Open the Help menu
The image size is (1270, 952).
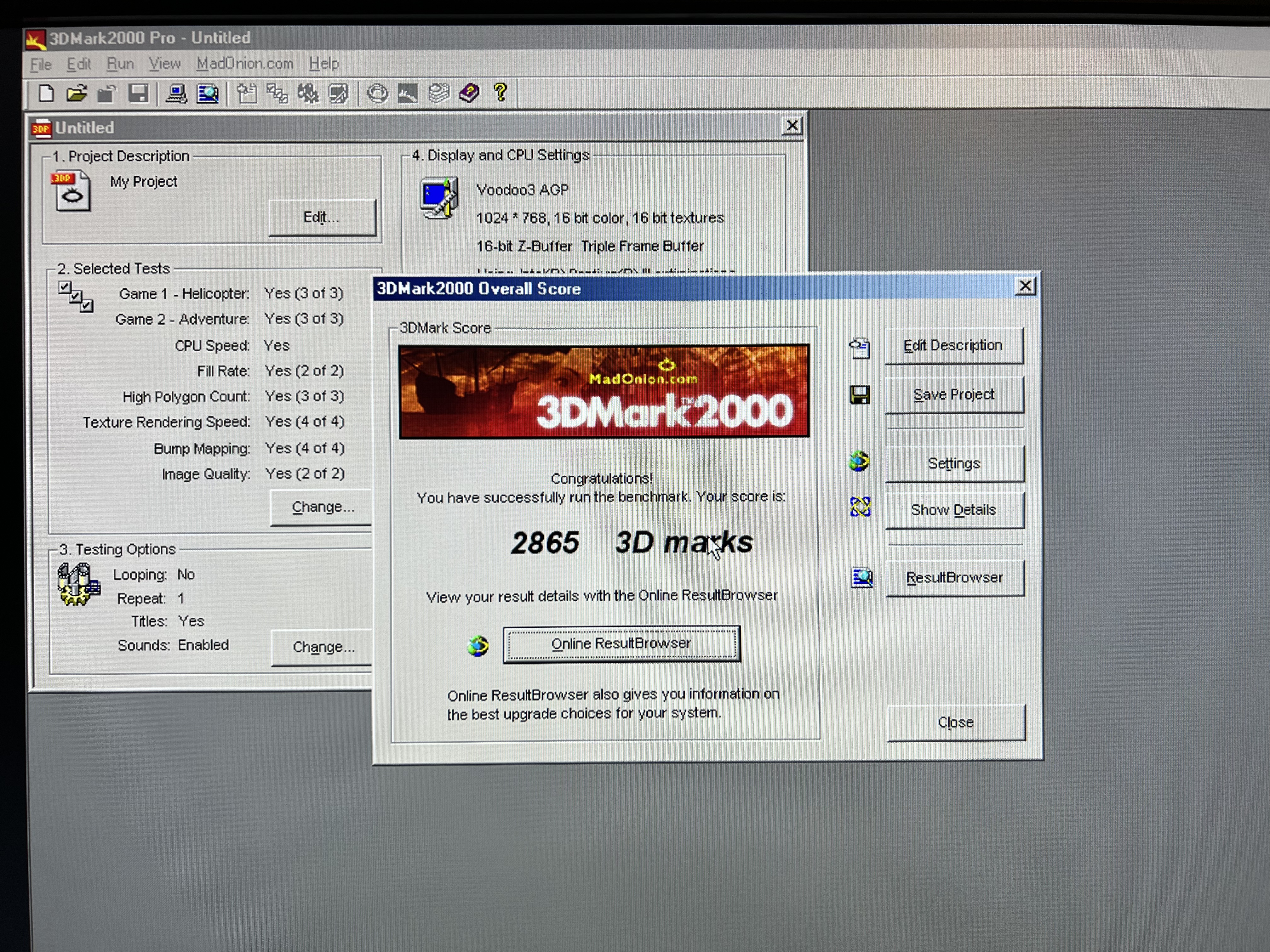324,63
